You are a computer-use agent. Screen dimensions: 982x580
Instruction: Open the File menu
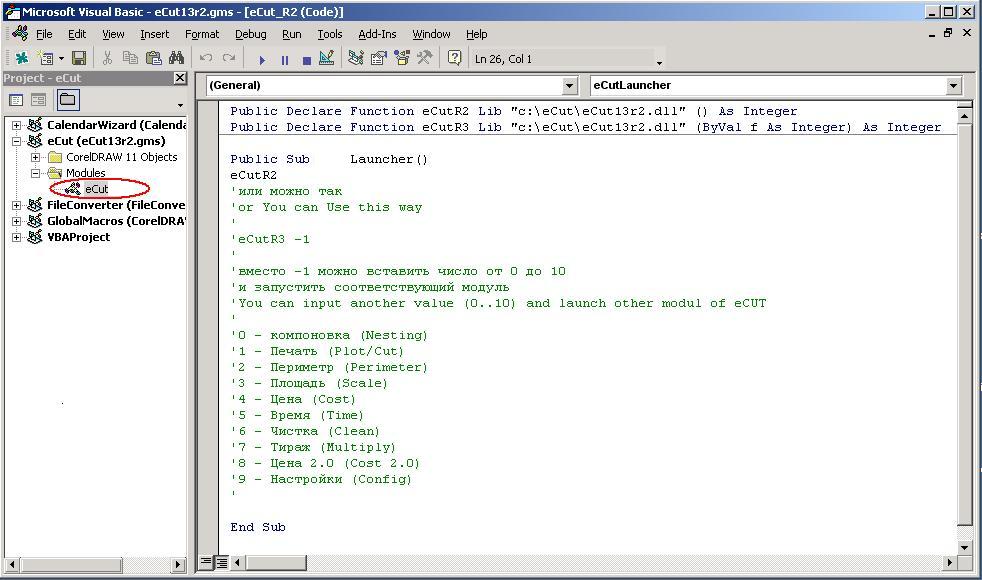click(44, 34)
